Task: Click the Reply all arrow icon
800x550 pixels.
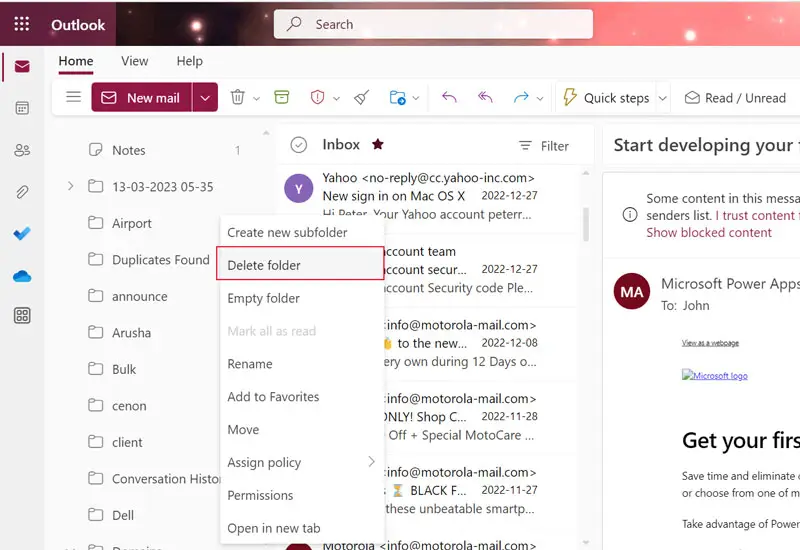Action: (x=485, y=97)
